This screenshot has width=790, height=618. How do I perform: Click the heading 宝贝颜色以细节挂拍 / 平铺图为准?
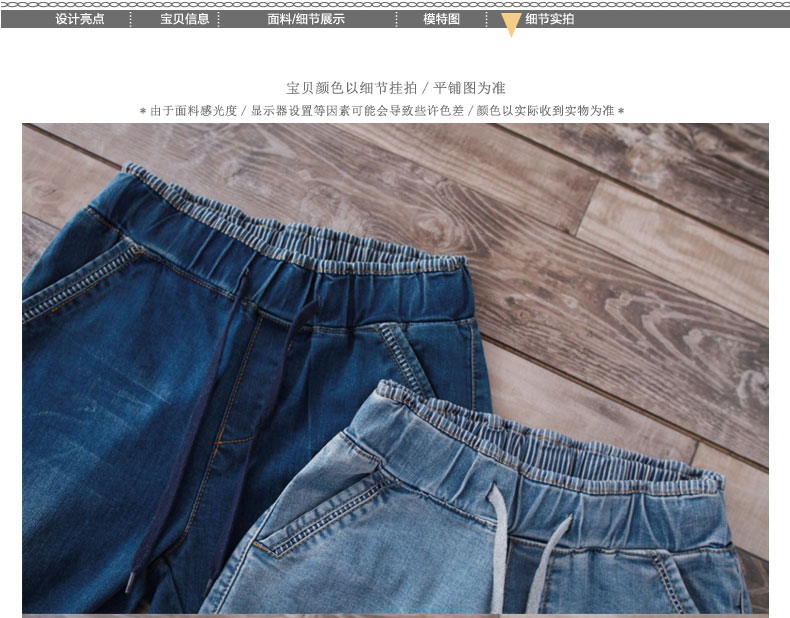click(396, 88)
